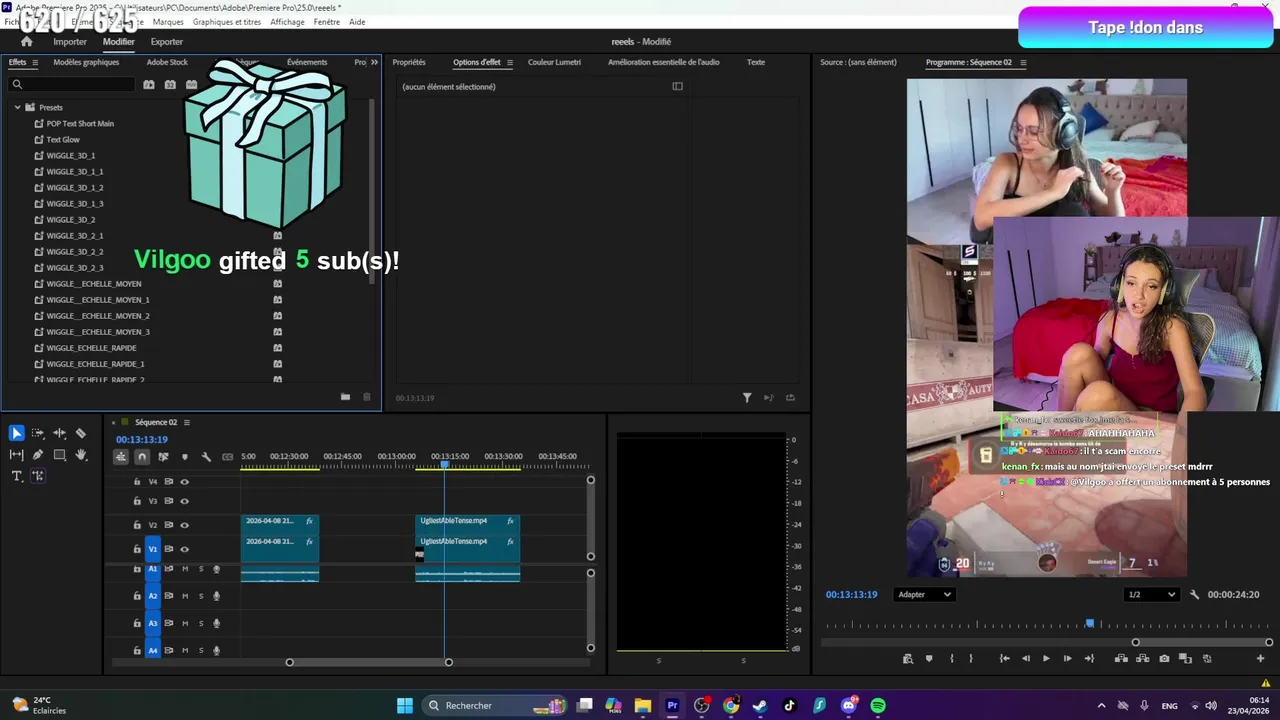
Task: Toggle V2 track output eye
Action: pos(184,525)
